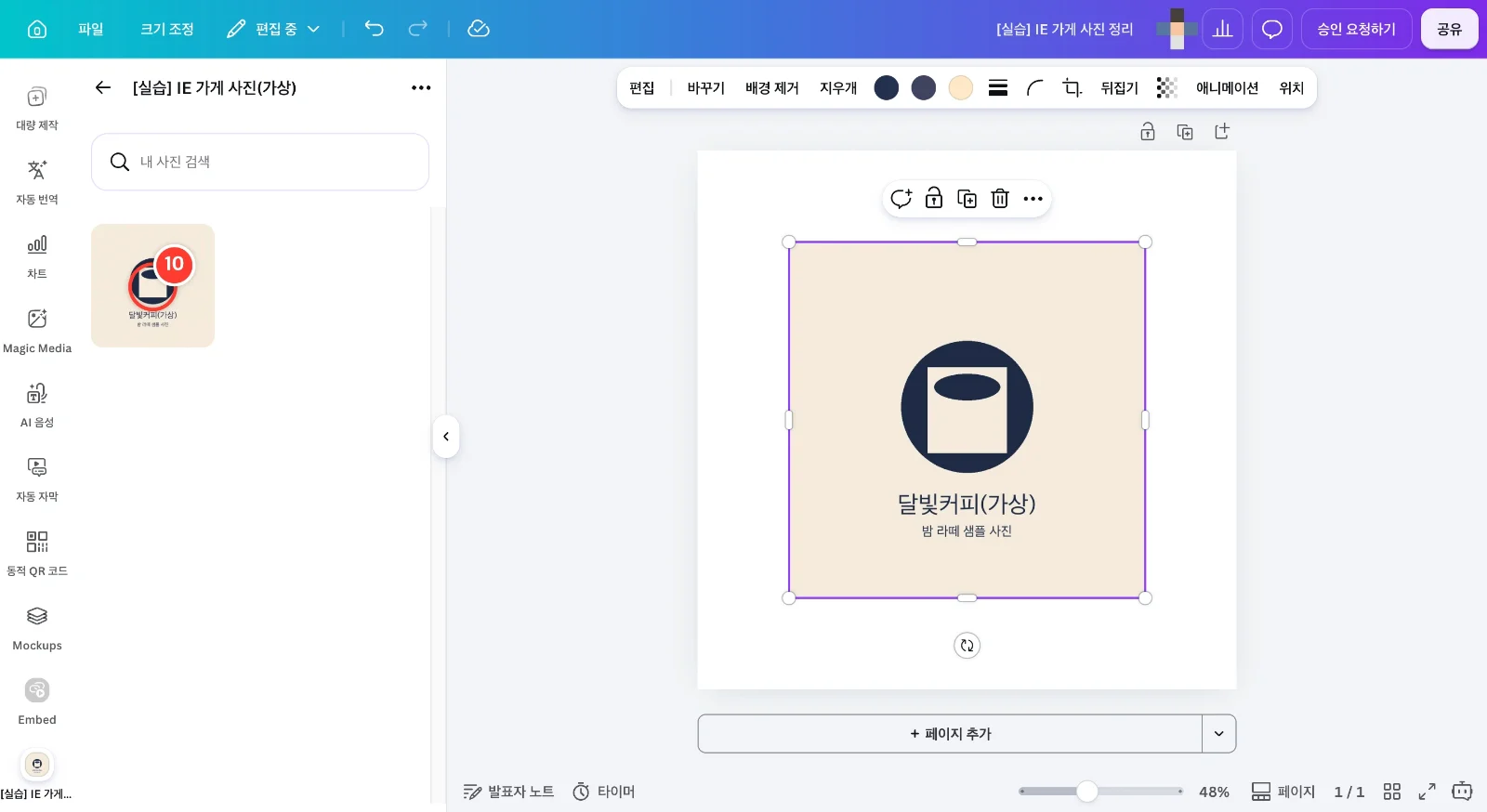Delete the selected image with trash icon
Viewport: 1487px width, 812px height.
pos(1000,199)
